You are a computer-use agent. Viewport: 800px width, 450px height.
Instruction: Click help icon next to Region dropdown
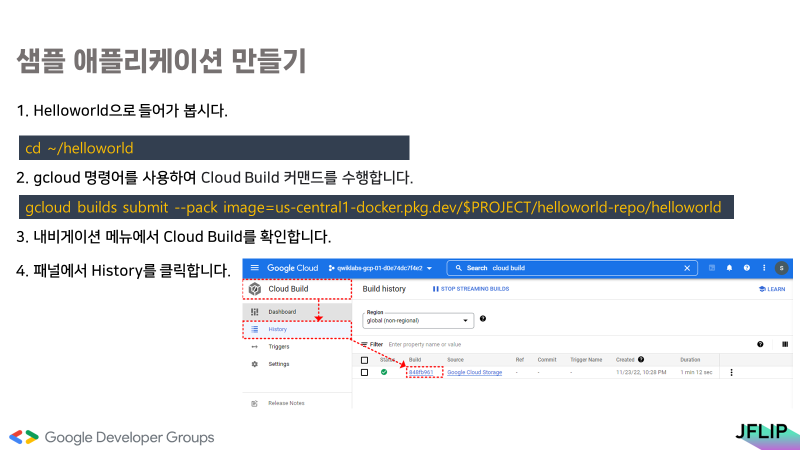point(483,319)
